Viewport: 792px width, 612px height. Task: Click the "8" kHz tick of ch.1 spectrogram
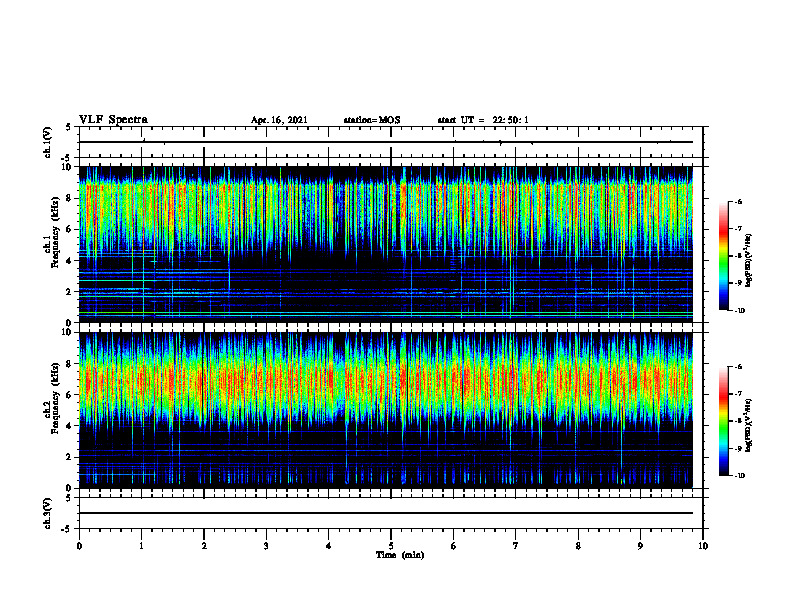click(x=70, y=198)
